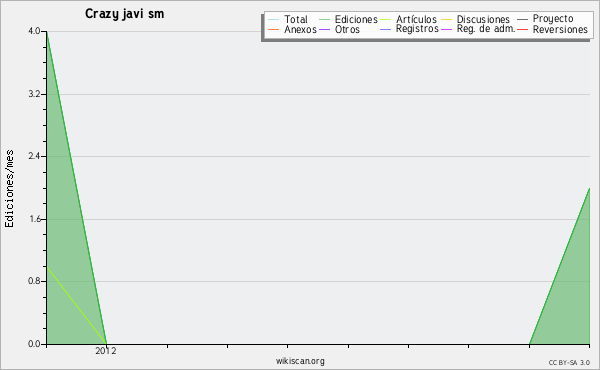Click the y-axis value 4.0
The height and width of the screenshot is (370, 600).
34,31
